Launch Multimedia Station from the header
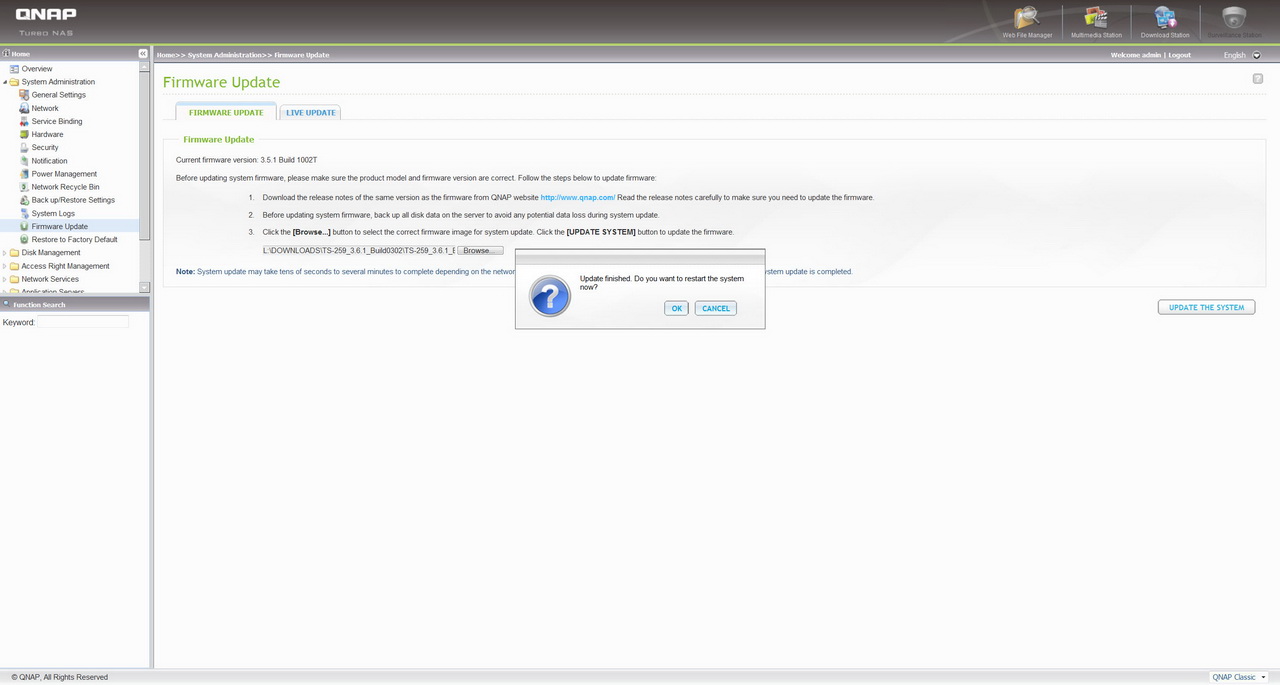The width and height of the screenshot is (1280, 685). coord(1096,21)
